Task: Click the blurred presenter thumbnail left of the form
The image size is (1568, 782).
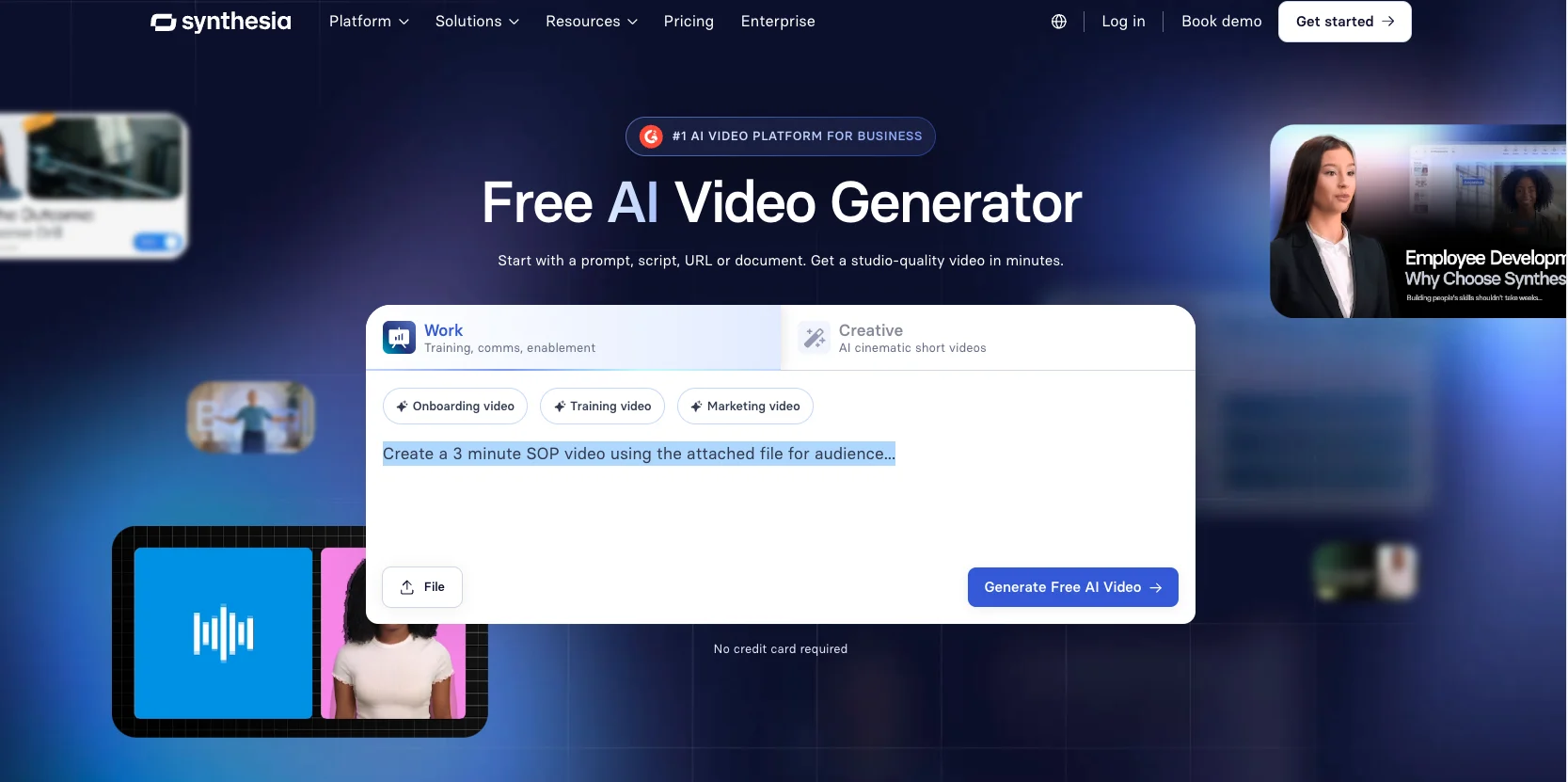Action: pyautogui.click(x=250, y=417)
